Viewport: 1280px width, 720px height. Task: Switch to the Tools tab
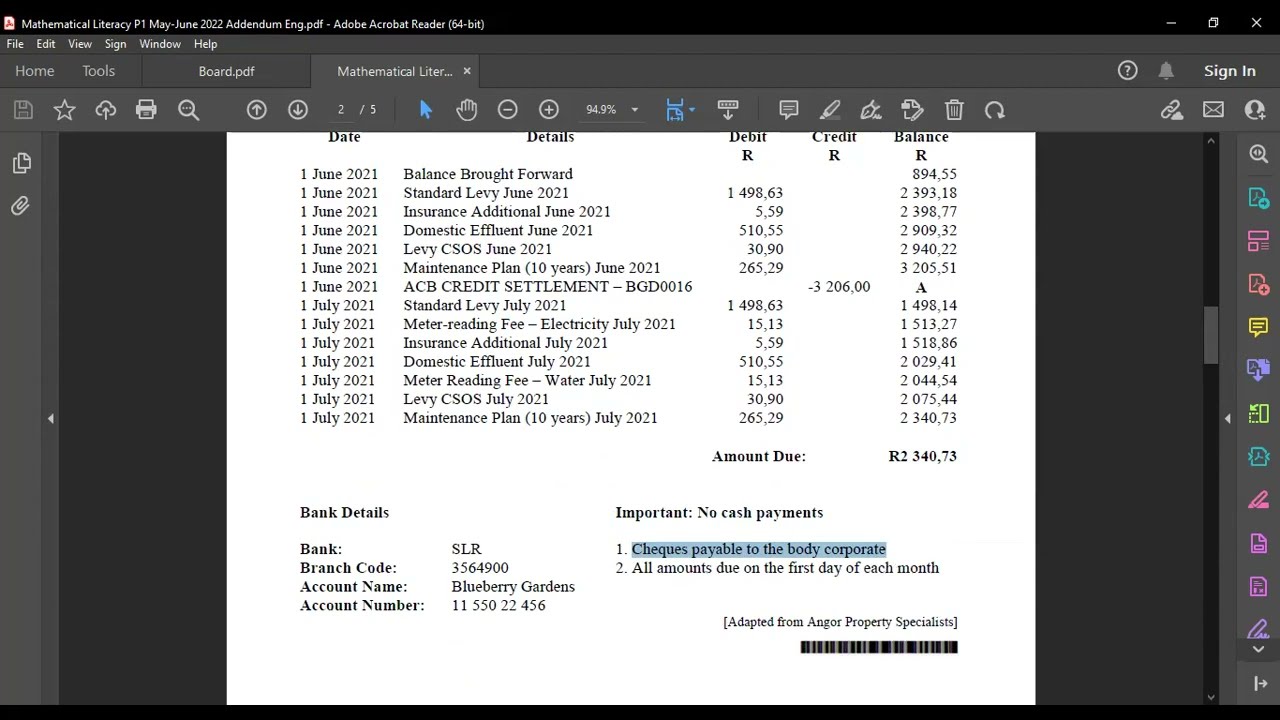tap(99, 71)
